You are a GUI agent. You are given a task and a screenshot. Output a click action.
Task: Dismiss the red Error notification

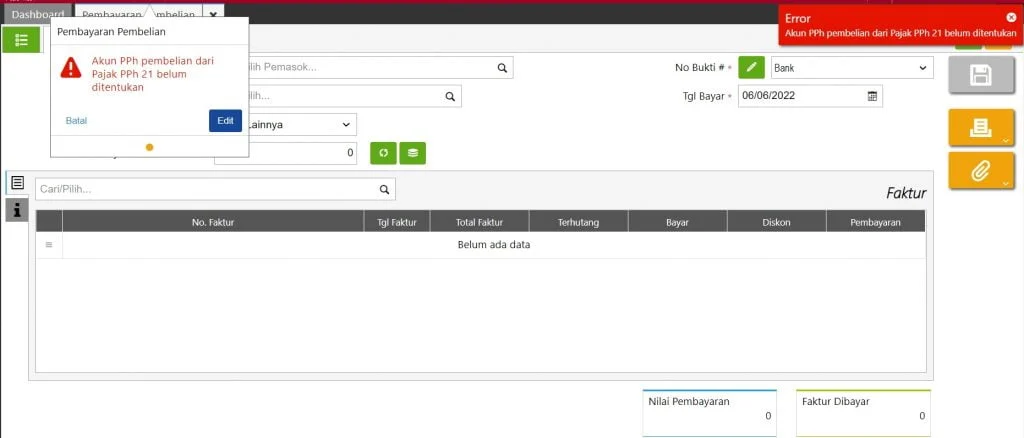tap(1011, 18)
